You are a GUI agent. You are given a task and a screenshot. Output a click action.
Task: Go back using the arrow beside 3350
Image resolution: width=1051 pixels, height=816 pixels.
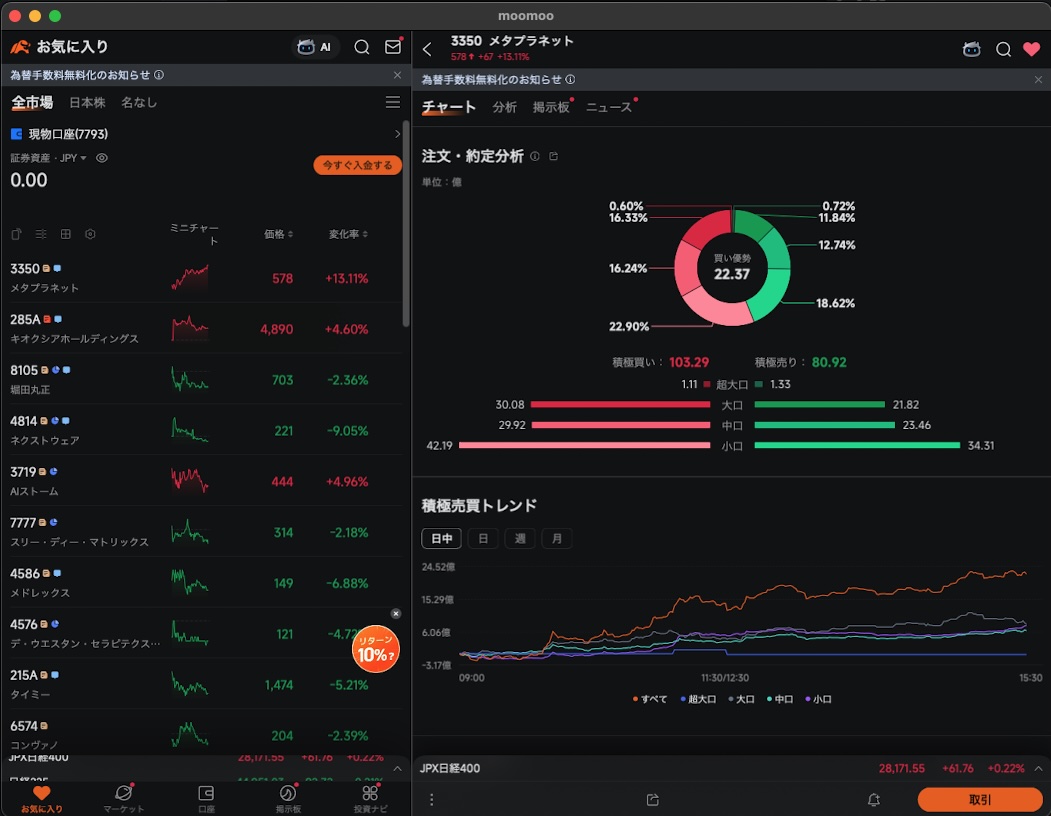[427, 48]
